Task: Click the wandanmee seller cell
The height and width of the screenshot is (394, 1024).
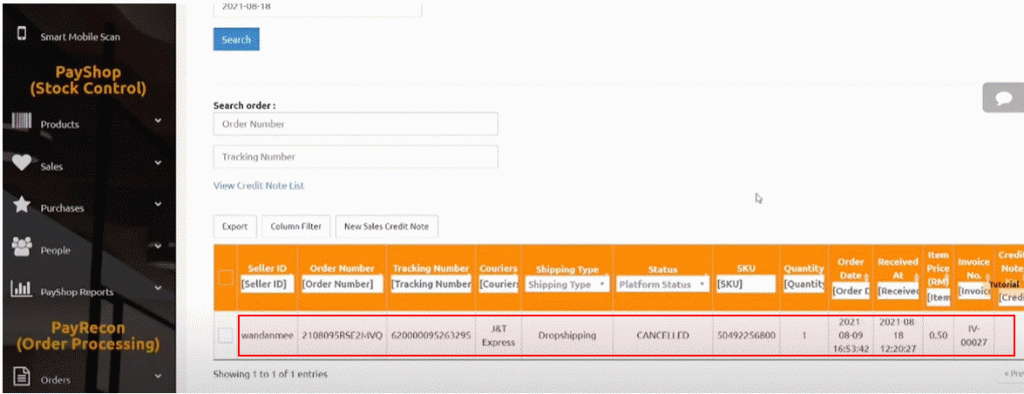Action: pos(267,335)
